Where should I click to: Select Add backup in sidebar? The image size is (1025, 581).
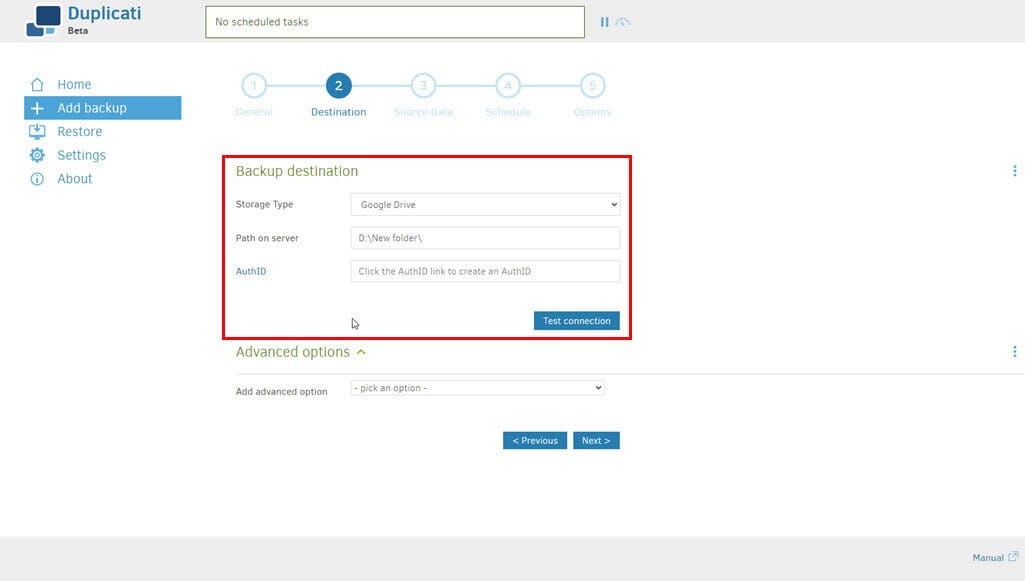coord(103,108)
